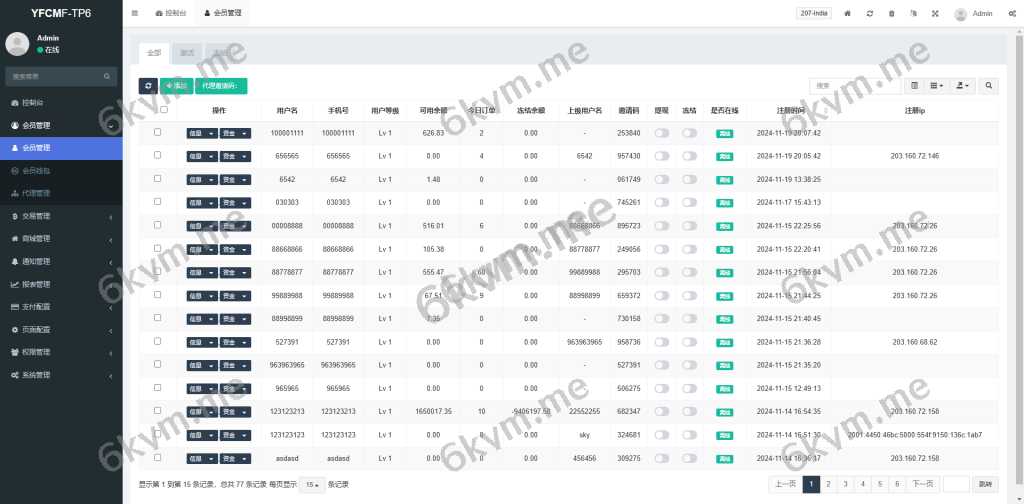Click the dark table refresh button
Screen dimensions: 1024x504
tap(148, 87)
